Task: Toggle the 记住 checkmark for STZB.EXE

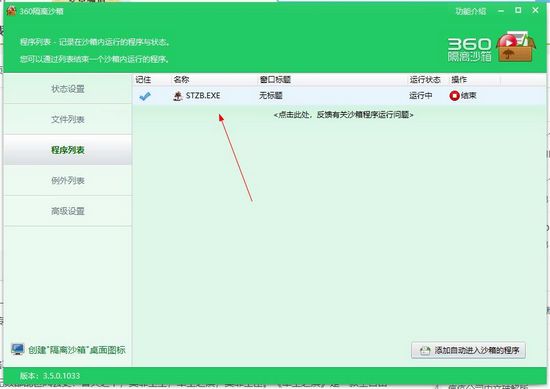Action: pyautogui.click(x=145, y=96)
